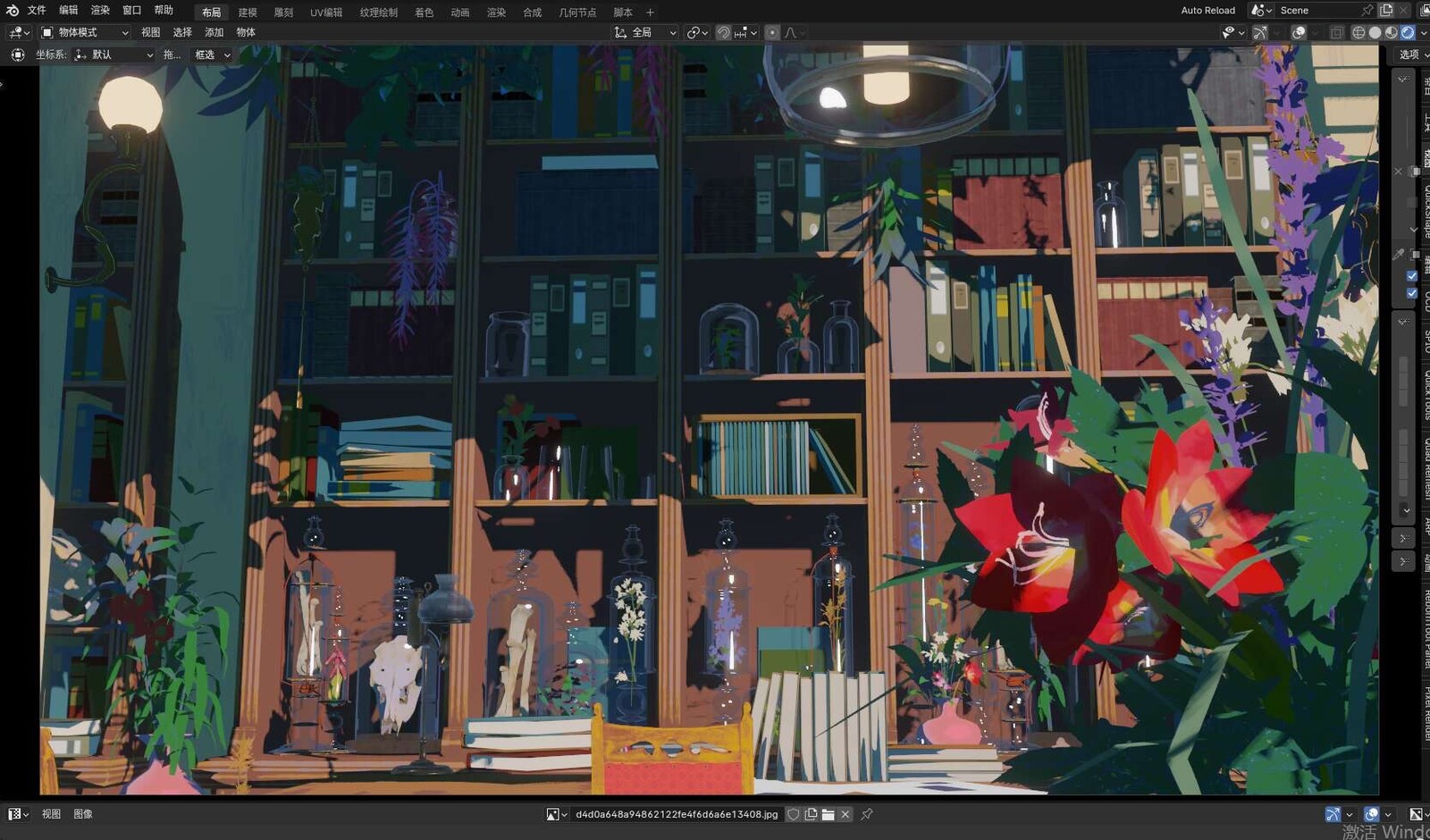Switch to the 布局 workspace tab
Screen dimensions: 1430x840
click(x=212, y=13)
